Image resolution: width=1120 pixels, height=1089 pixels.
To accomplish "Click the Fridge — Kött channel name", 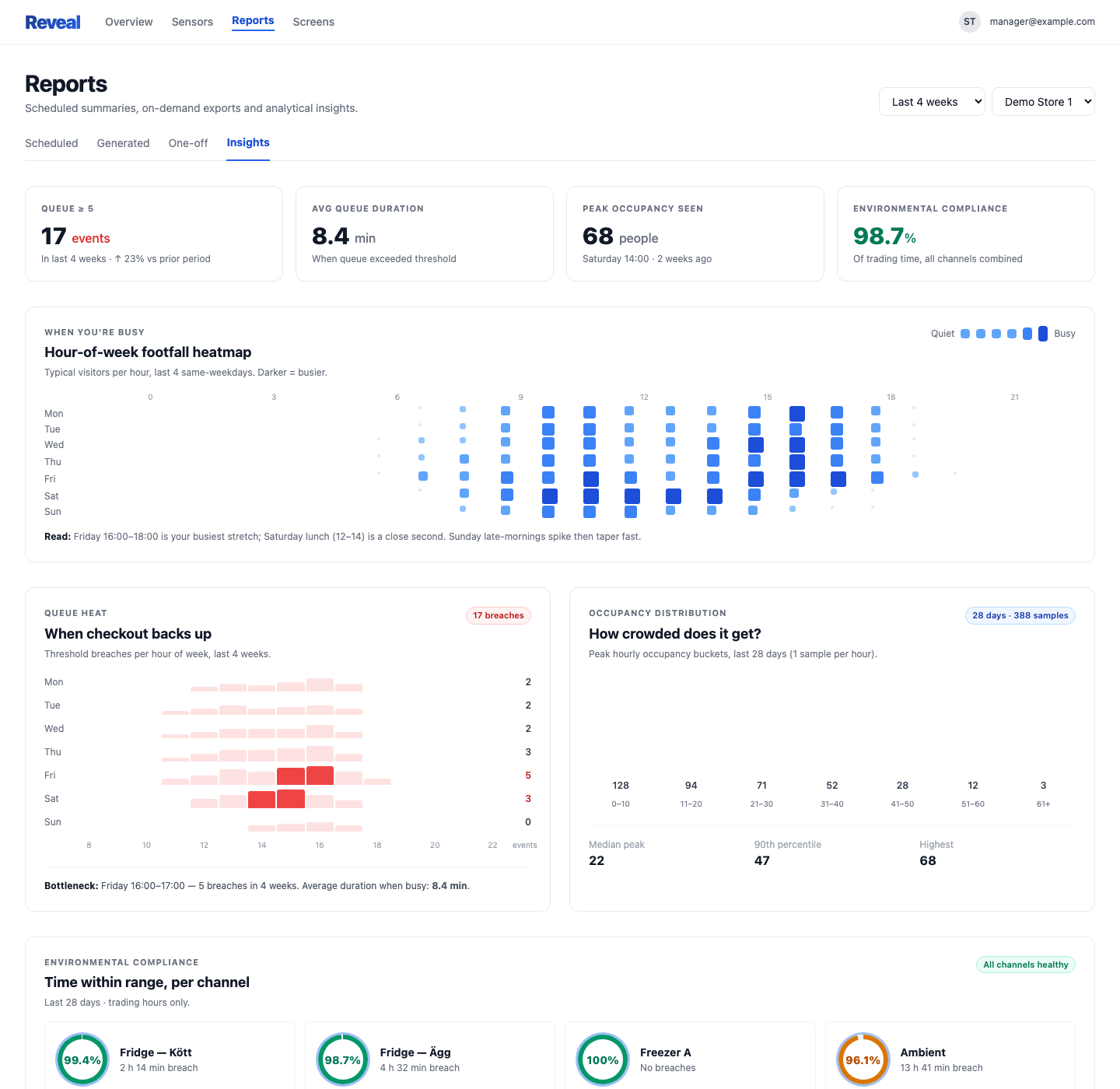I will [x=156, y=1052].
